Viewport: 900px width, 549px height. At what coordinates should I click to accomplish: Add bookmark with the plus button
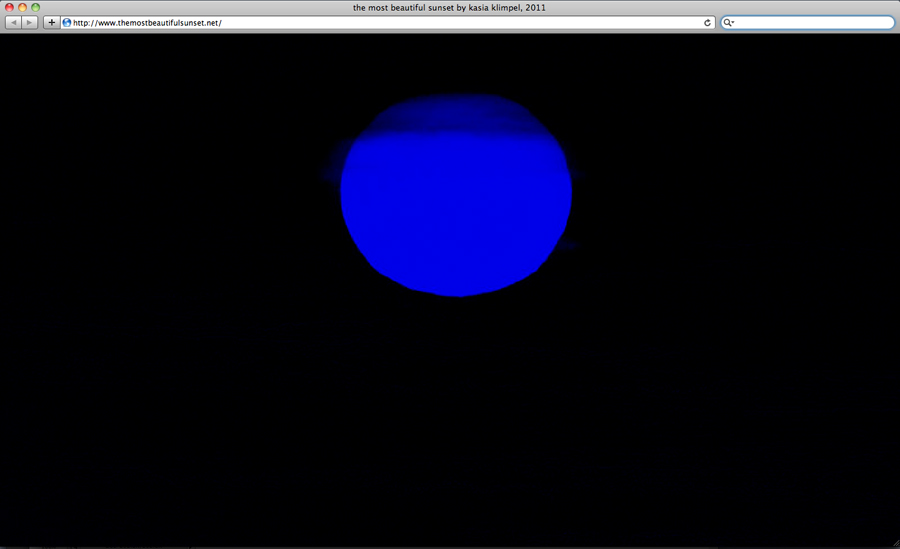tap(52, 22)
